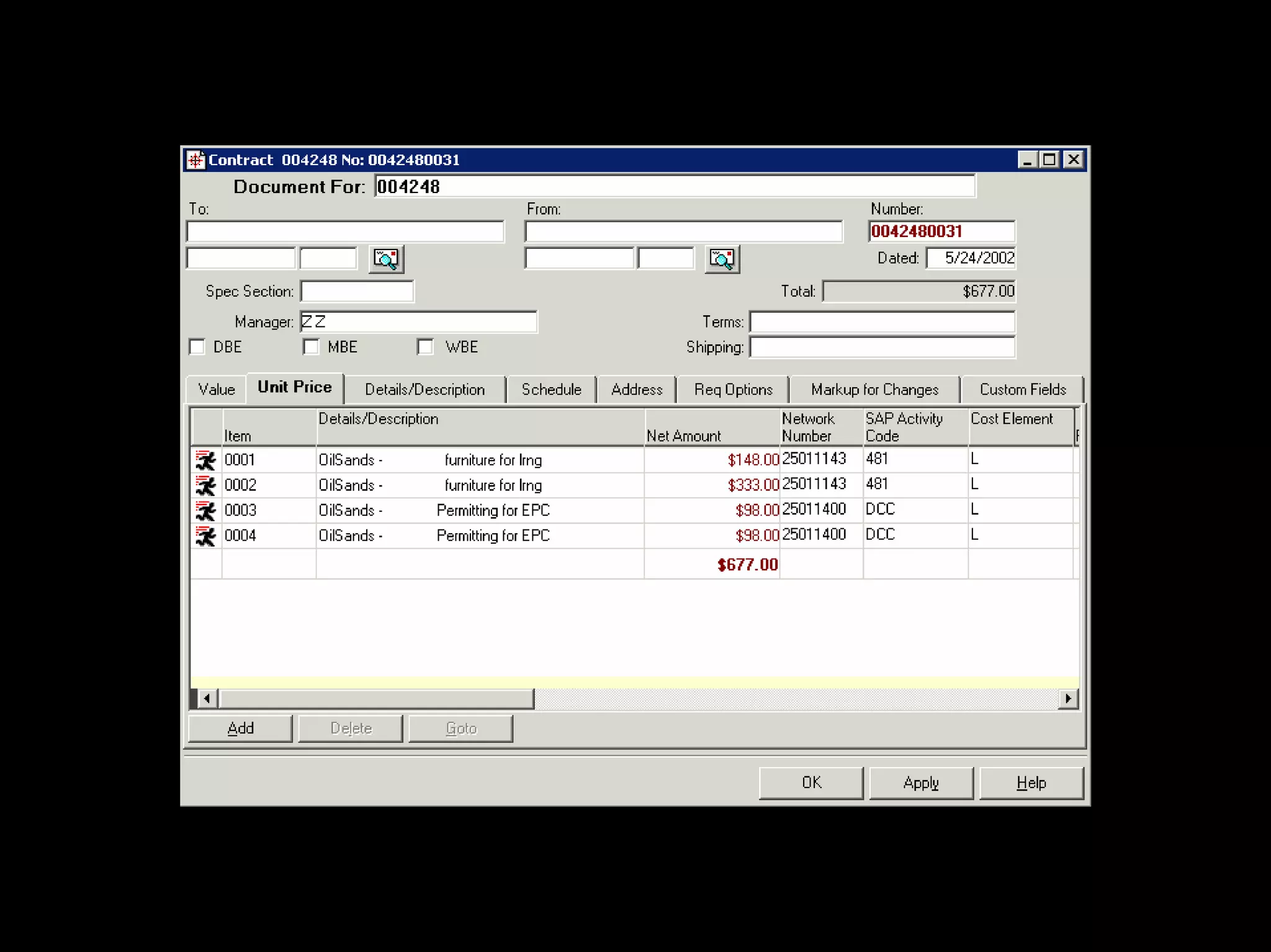
Task: Click the running-man icon for item 0001
Action: (x=205, y=460)
